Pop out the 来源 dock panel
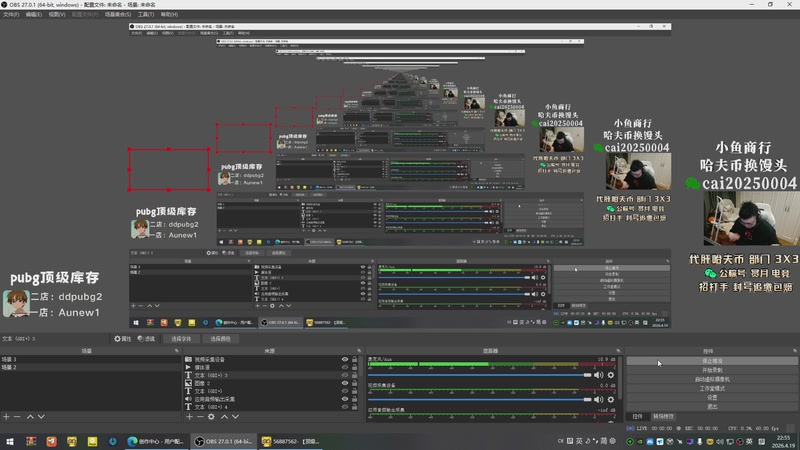 tap(359, 351)
